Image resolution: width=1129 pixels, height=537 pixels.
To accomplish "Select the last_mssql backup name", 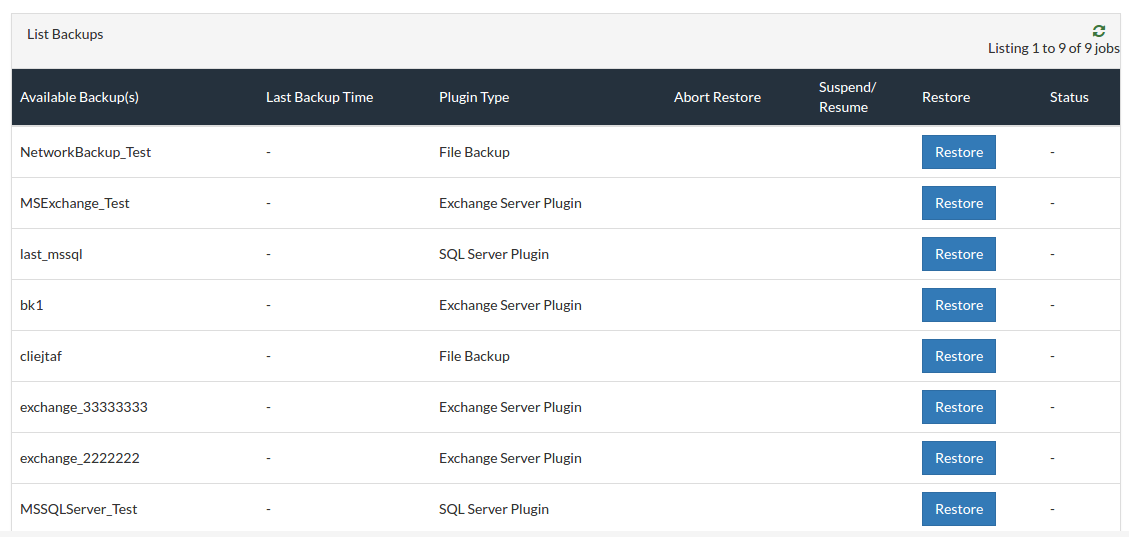I will 51,254.
